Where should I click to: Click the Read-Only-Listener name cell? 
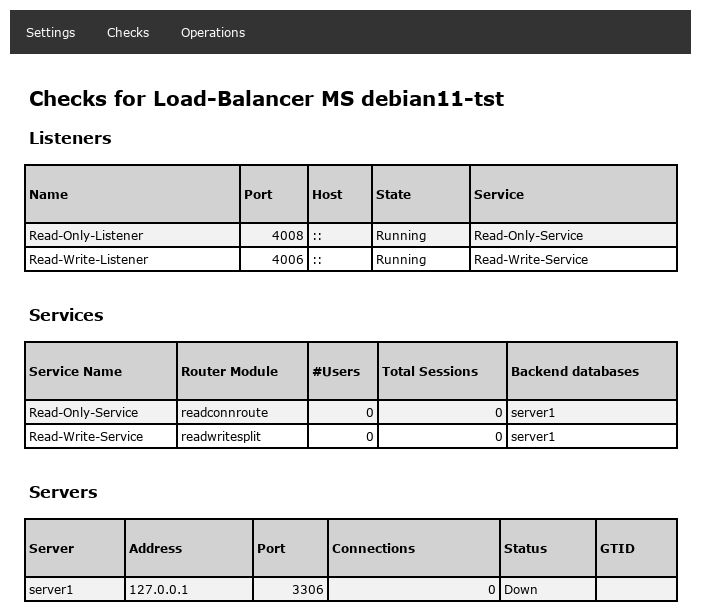(86, 236)
